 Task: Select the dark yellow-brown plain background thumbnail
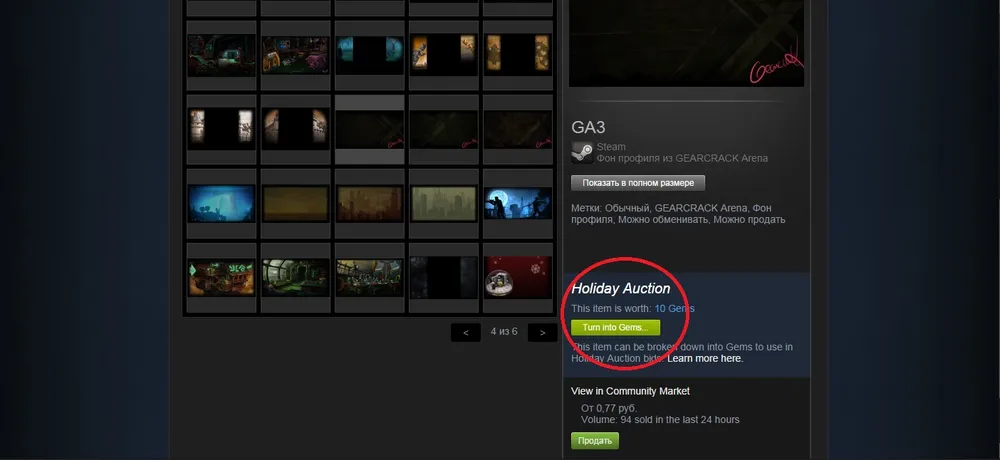(x=296, y=204)
